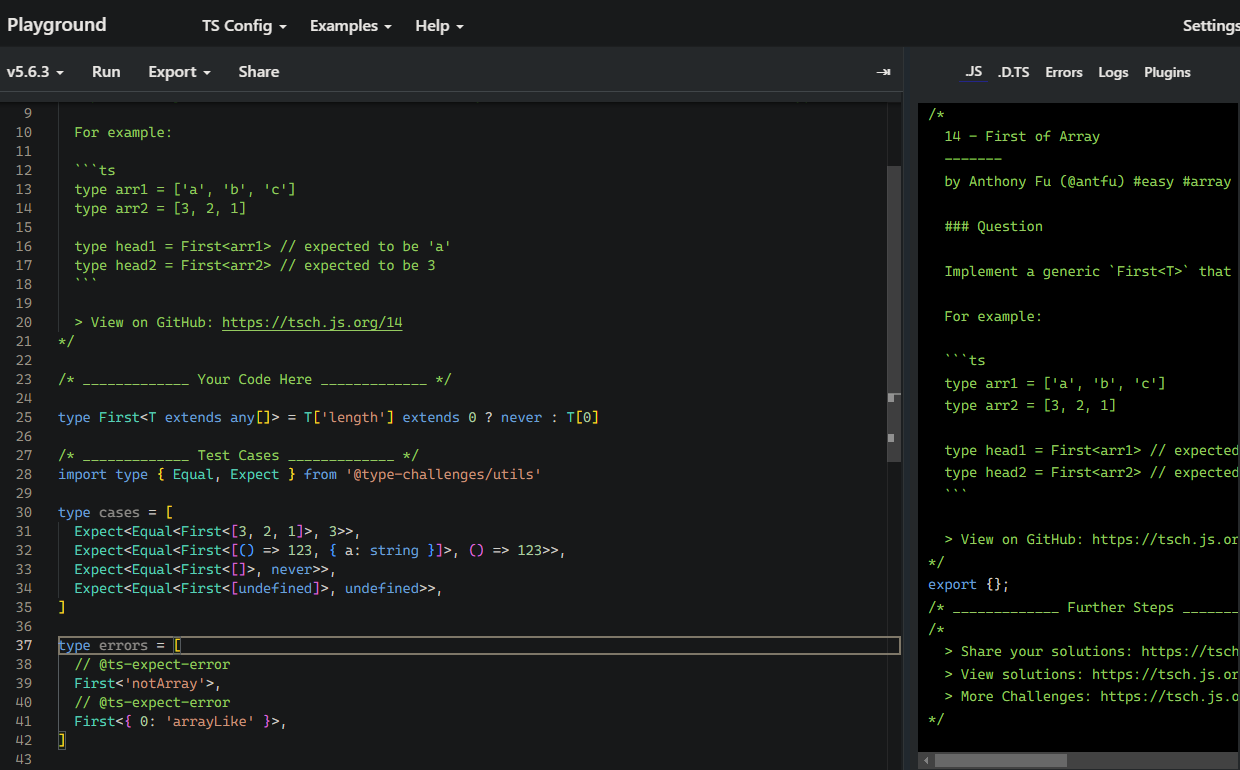Viewport: 1240px width, 770px height.
Task: Follow the tsch.js.org/14 link in the editor
Action: point(312,323)
